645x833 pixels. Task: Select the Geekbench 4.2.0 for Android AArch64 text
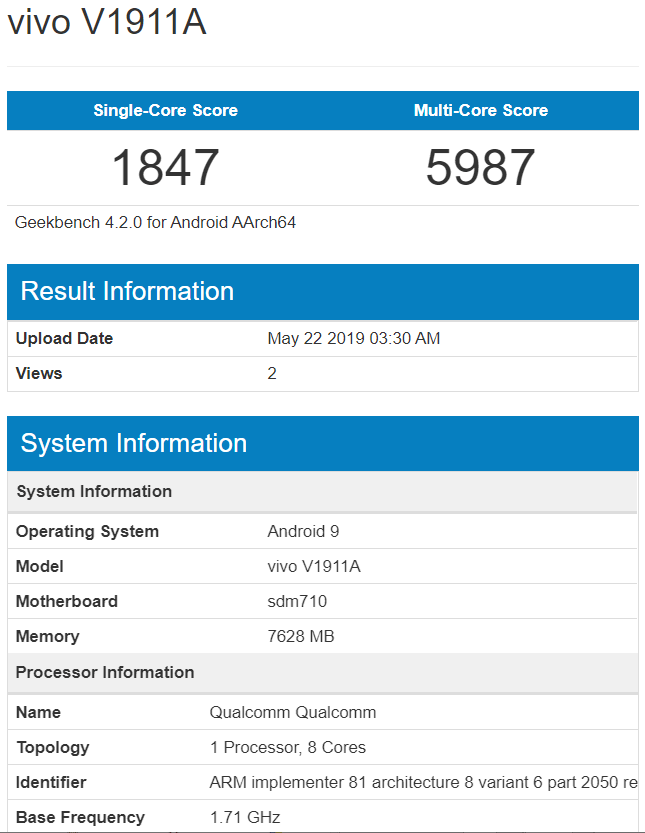click(x=155, y=222)
